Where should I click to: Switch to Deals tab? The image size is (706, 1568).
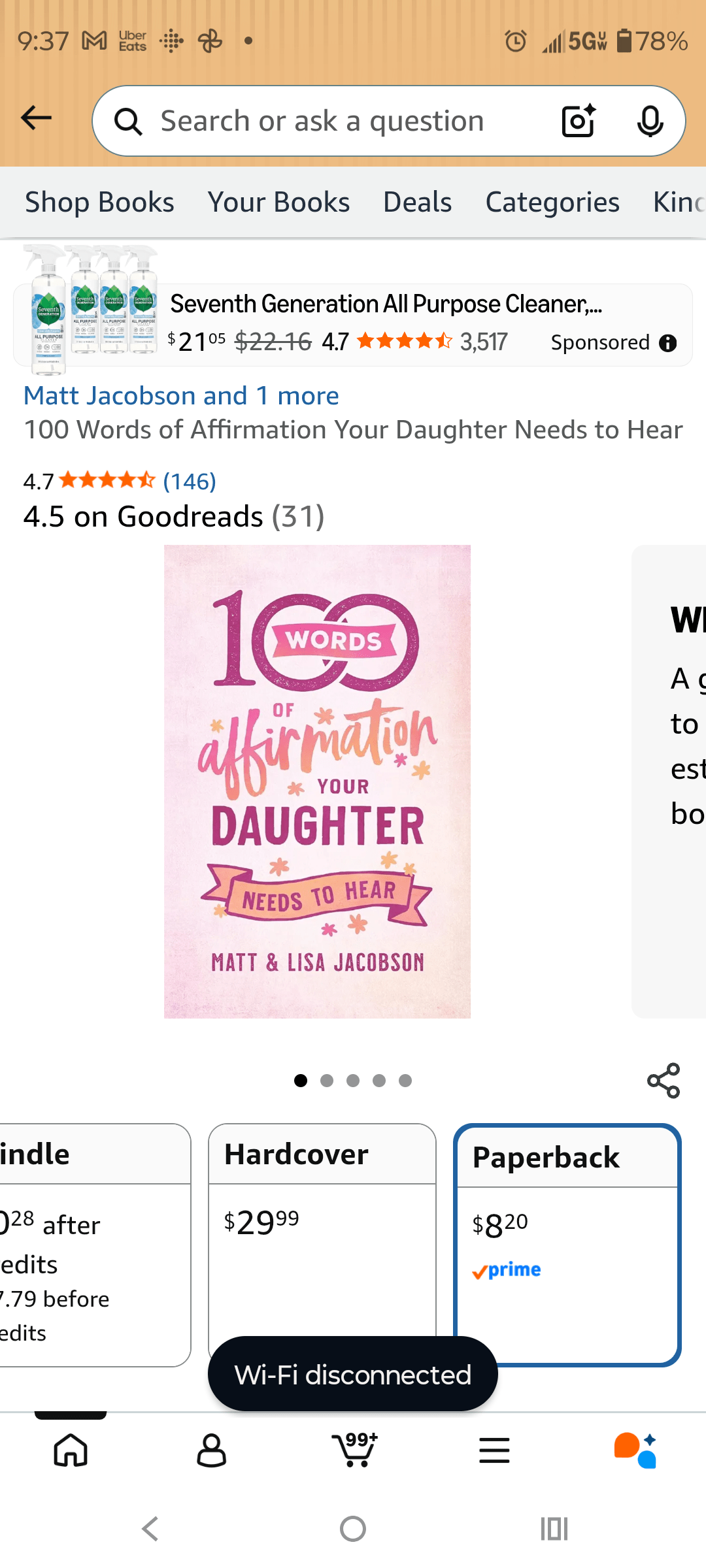[x=417, y=202]
